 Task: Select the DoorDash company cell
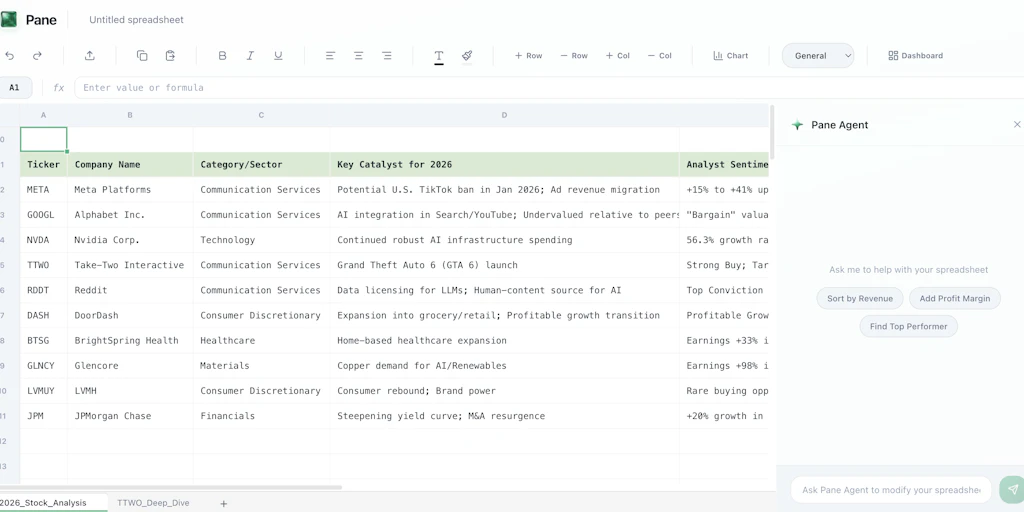(x=130, y=315)
